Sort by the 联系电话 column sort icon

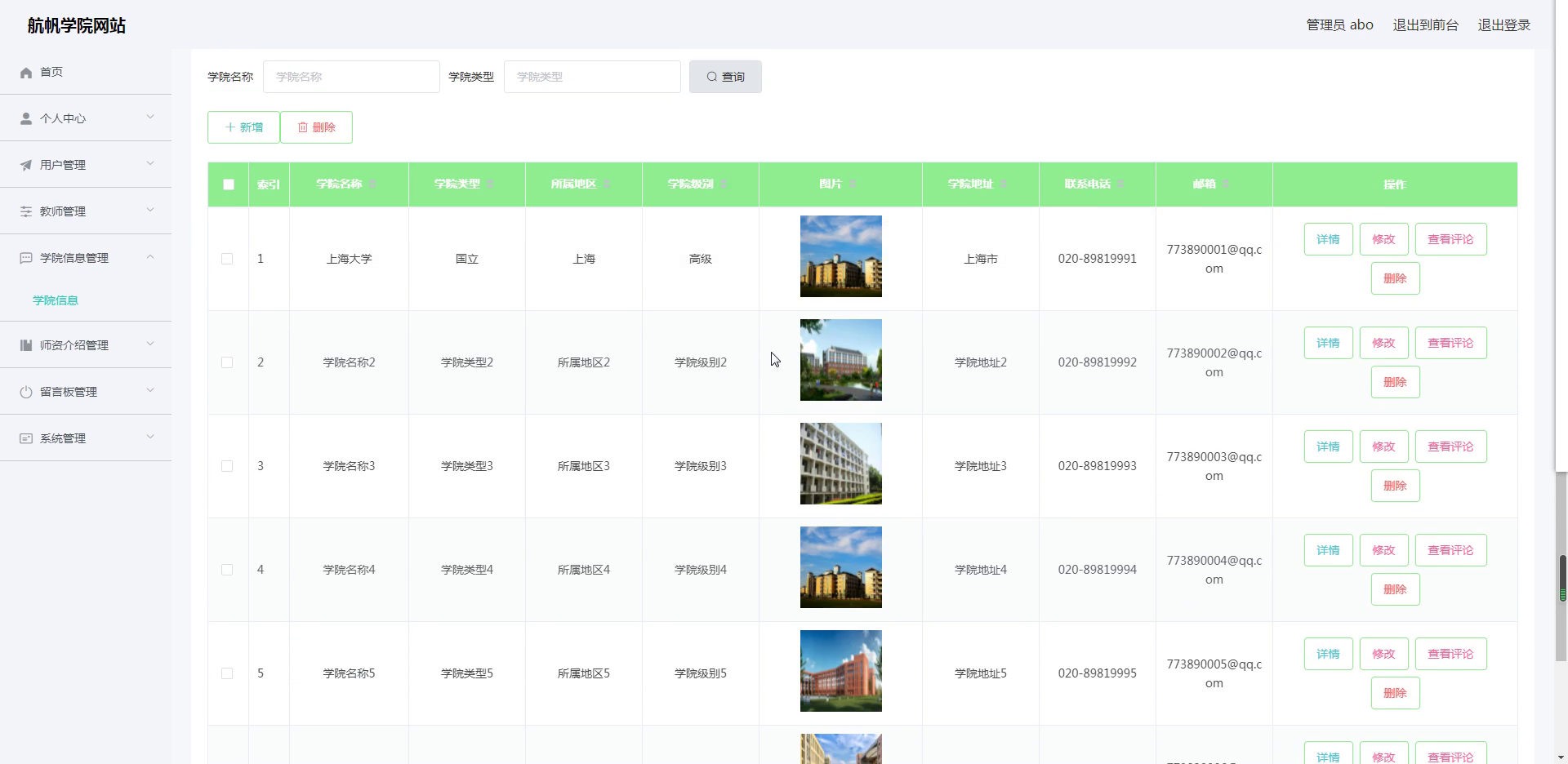click(1120, 184)
